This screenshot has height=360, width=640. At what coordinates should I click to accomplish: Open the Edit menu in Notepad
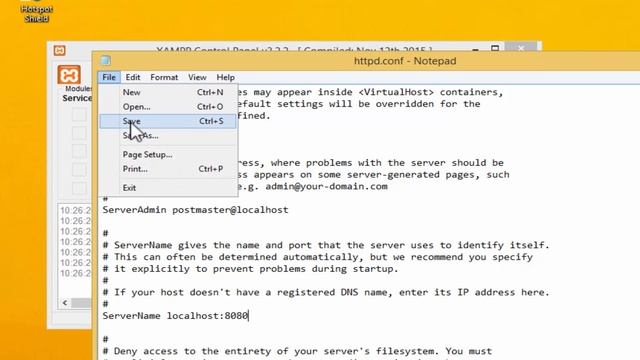tap(133, 77)
